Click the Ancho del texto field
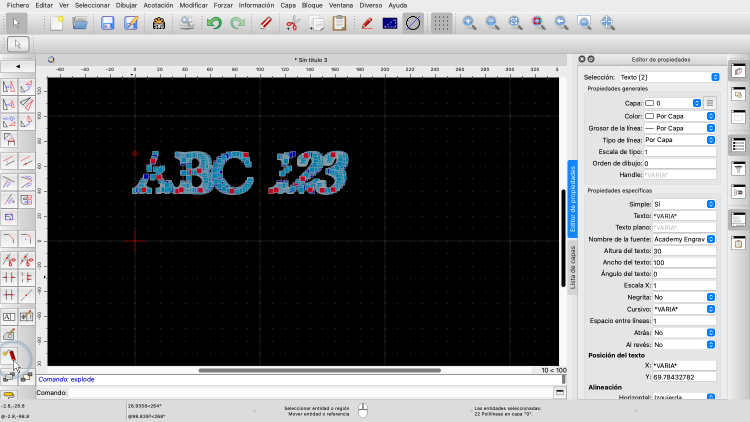Viewport: 750px width, 422px height. pyautogui.click(x=684, y=262)
